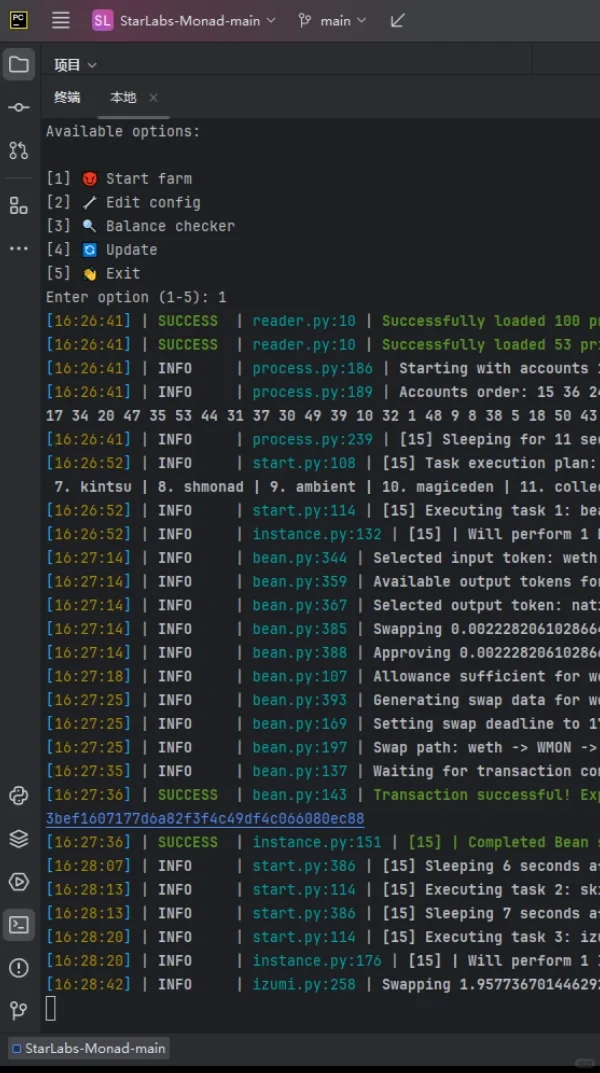Screen dimensions: 600x1073
Task: Click the 'Update' option text
Action: (131, 250)
